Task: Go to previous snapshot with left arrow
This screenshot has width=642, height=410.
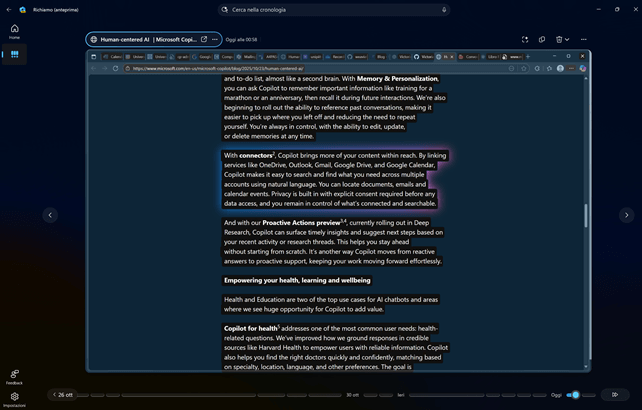Action: [x=50, y=215]
